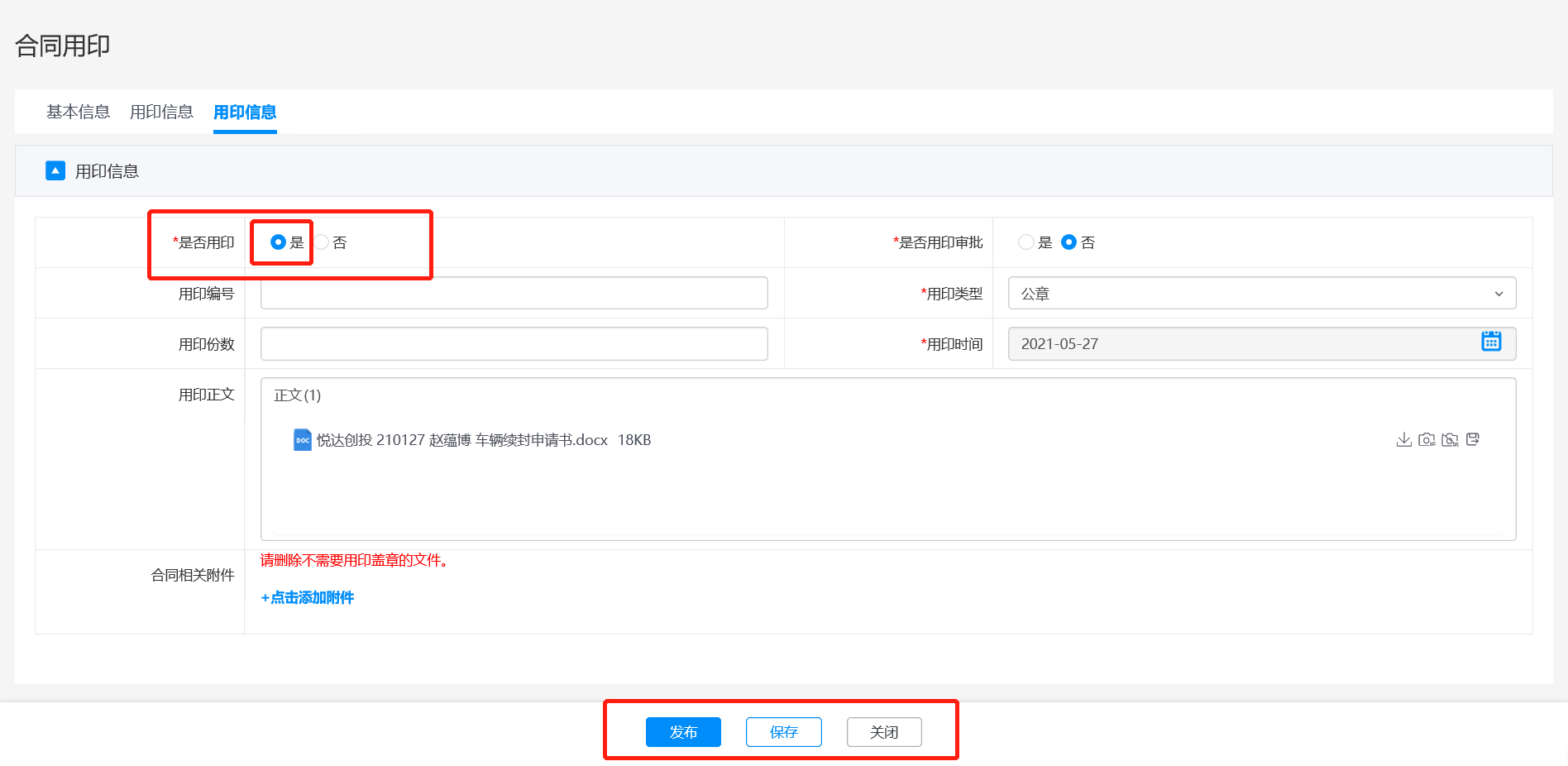The image size is (1568, 766).
Task: Click the save-with-arrow icon at the file row's end
Action: 1473,439
